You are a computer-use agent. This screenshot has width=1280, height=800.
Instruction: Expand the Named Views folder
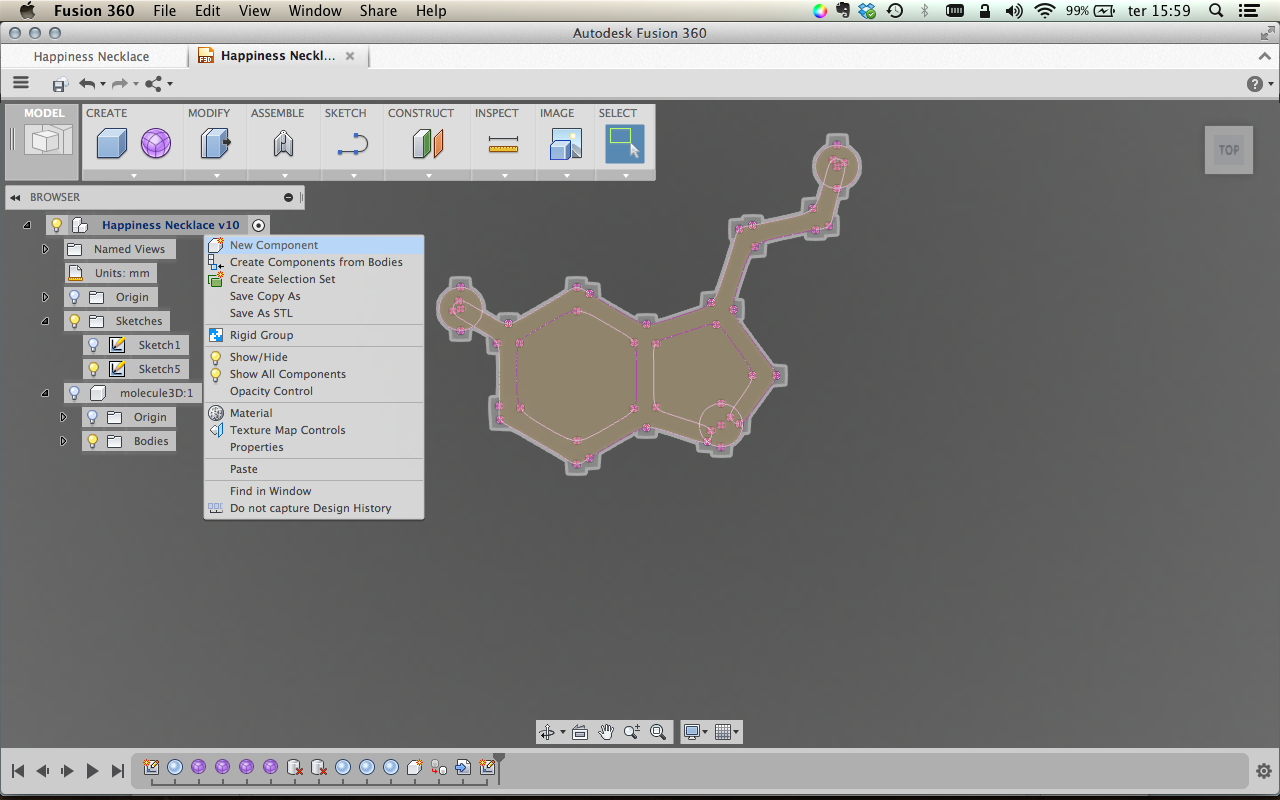coord(45,249)
